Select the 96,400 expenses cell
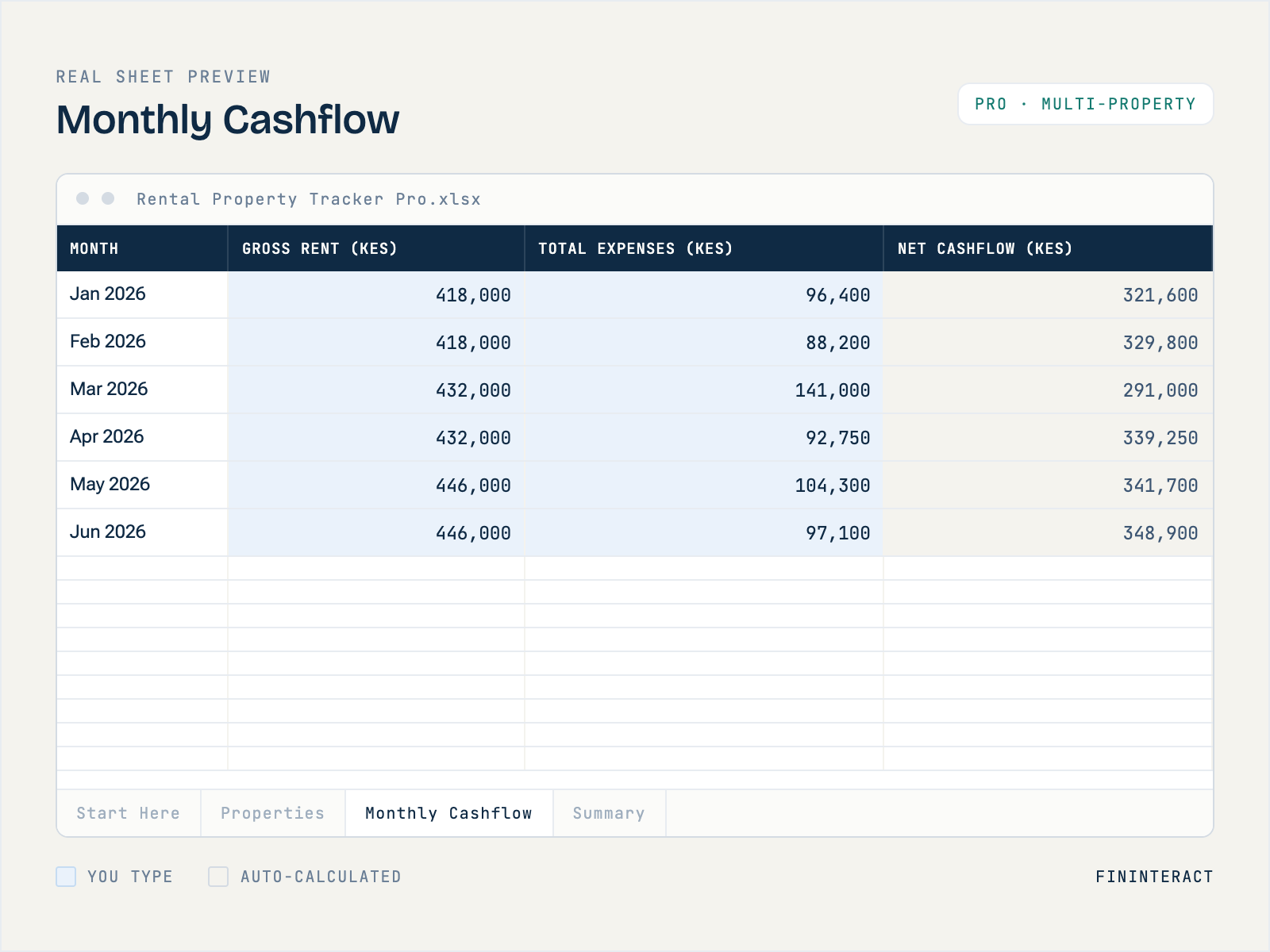 (704, 294)
